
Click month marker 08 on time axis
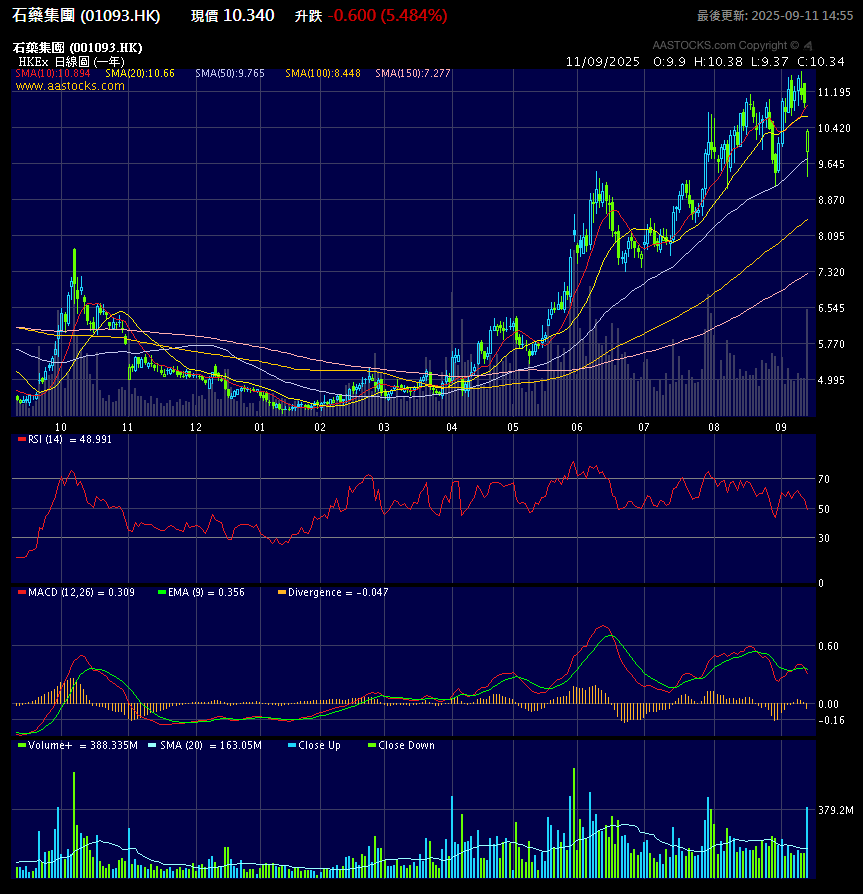[x=714, y=427]
